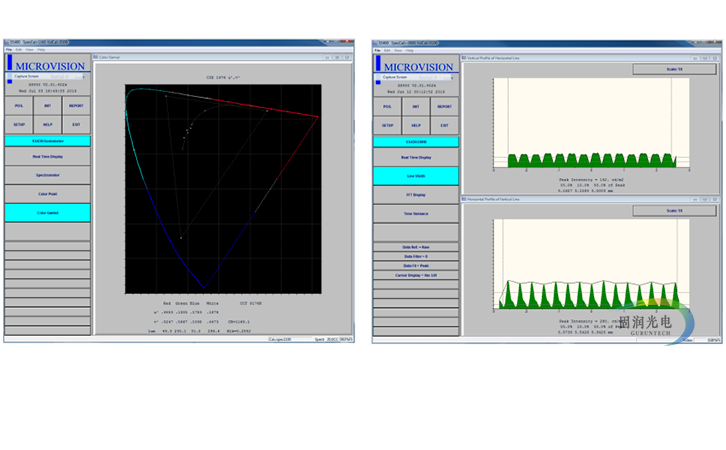Open Help menu in right Line Width window

pyautogui.click(x=410, y=50)
